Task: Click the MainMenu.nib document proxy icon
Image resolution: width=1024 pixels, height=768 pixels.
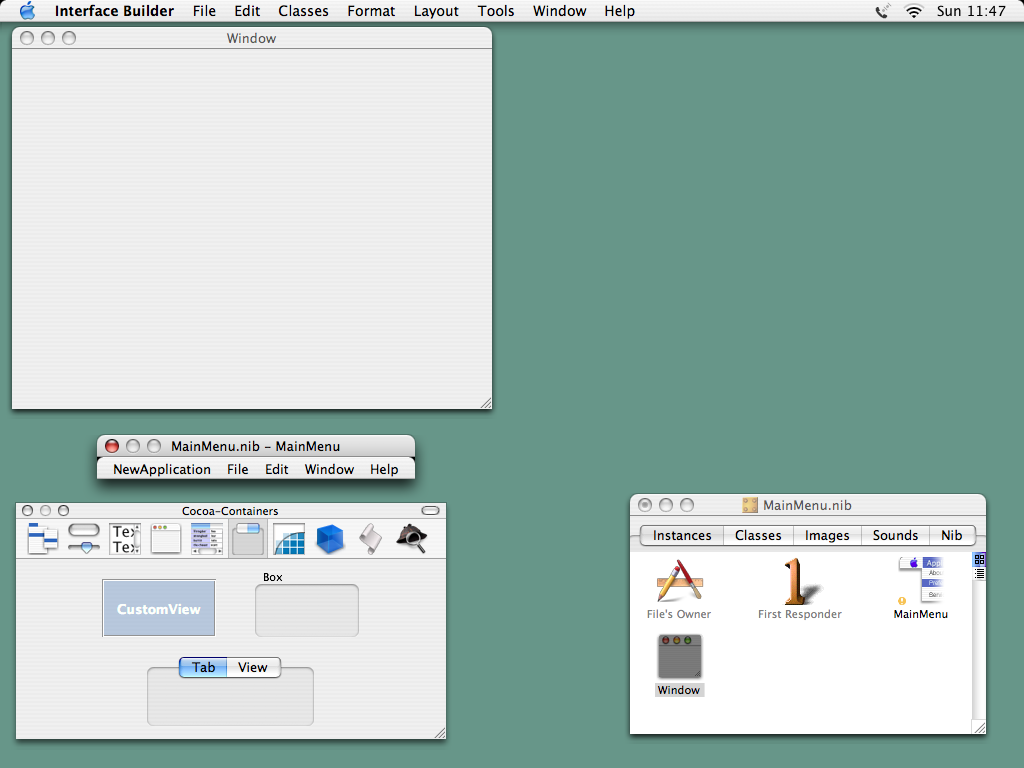Action: click(750, 505)
